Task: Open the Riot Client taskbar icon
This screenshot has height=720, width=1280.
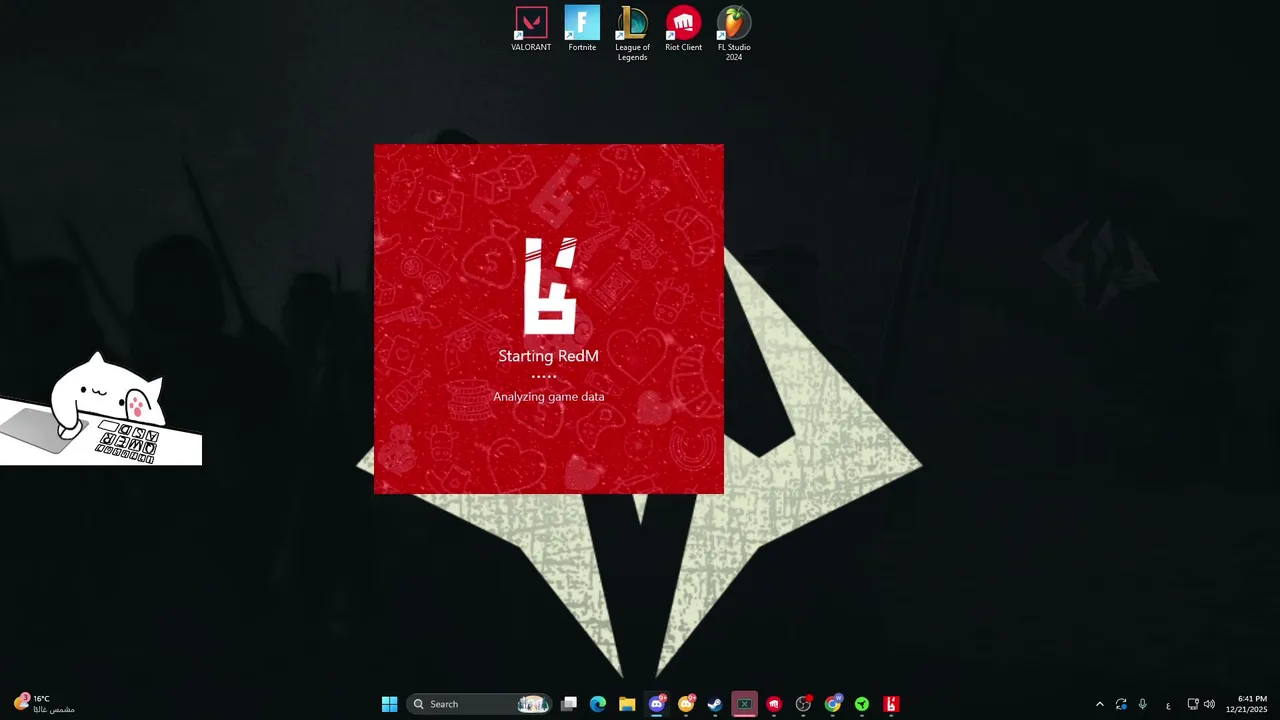Action: pos(773,704)
